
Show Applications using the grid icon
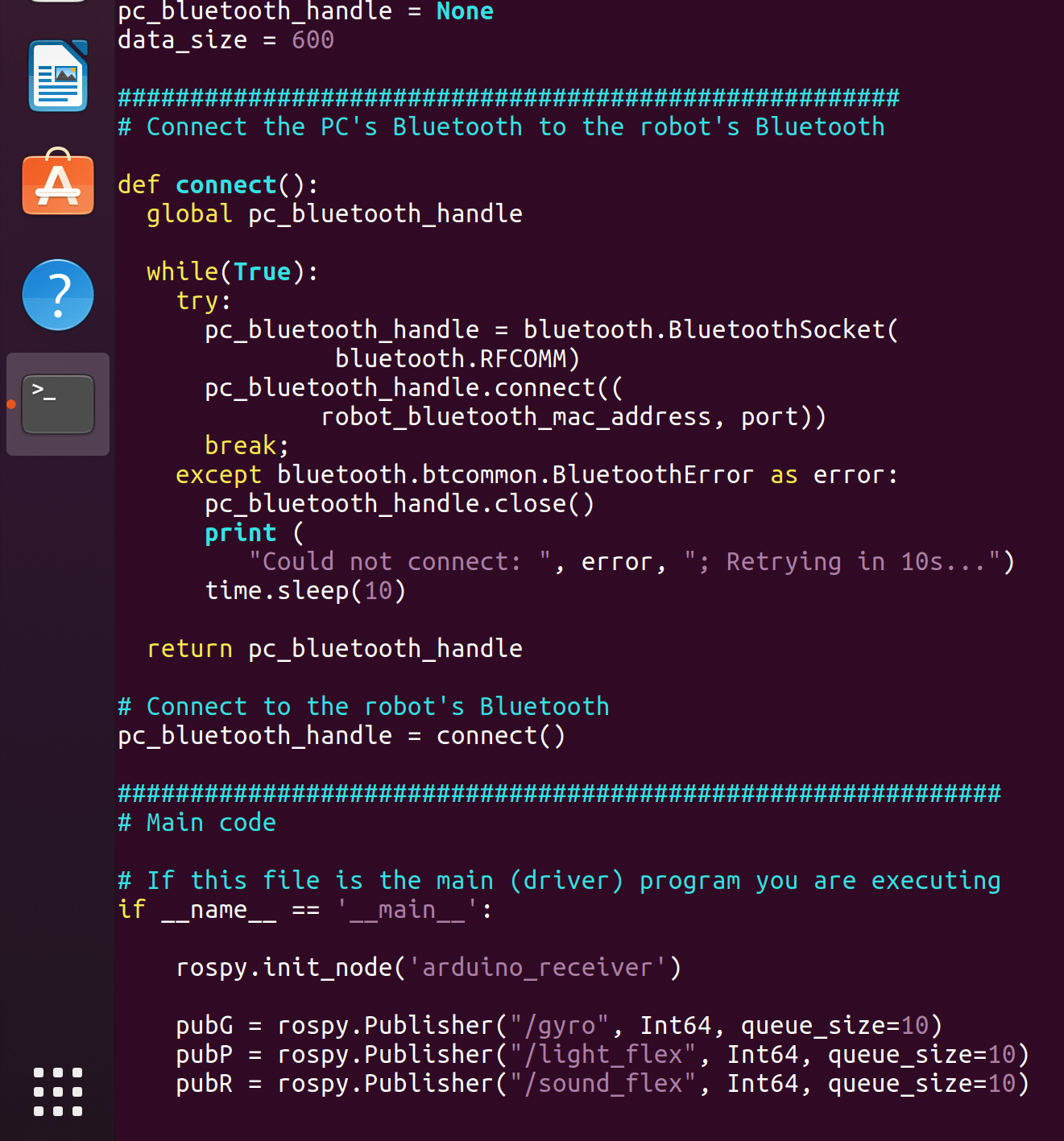[x=58, y=1092]
